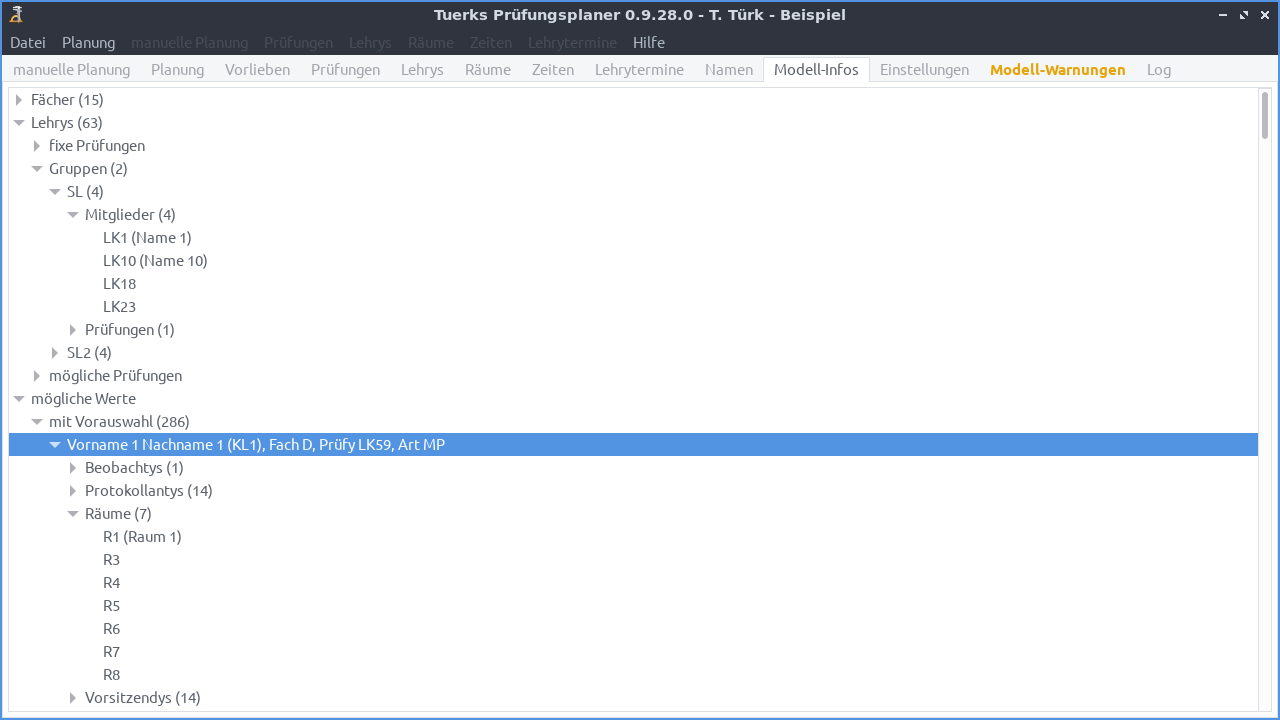Expand the SL2 (4) group
Image resolution: width=1280 pixels, height=720 pixels.
click(x=55, y=352)
